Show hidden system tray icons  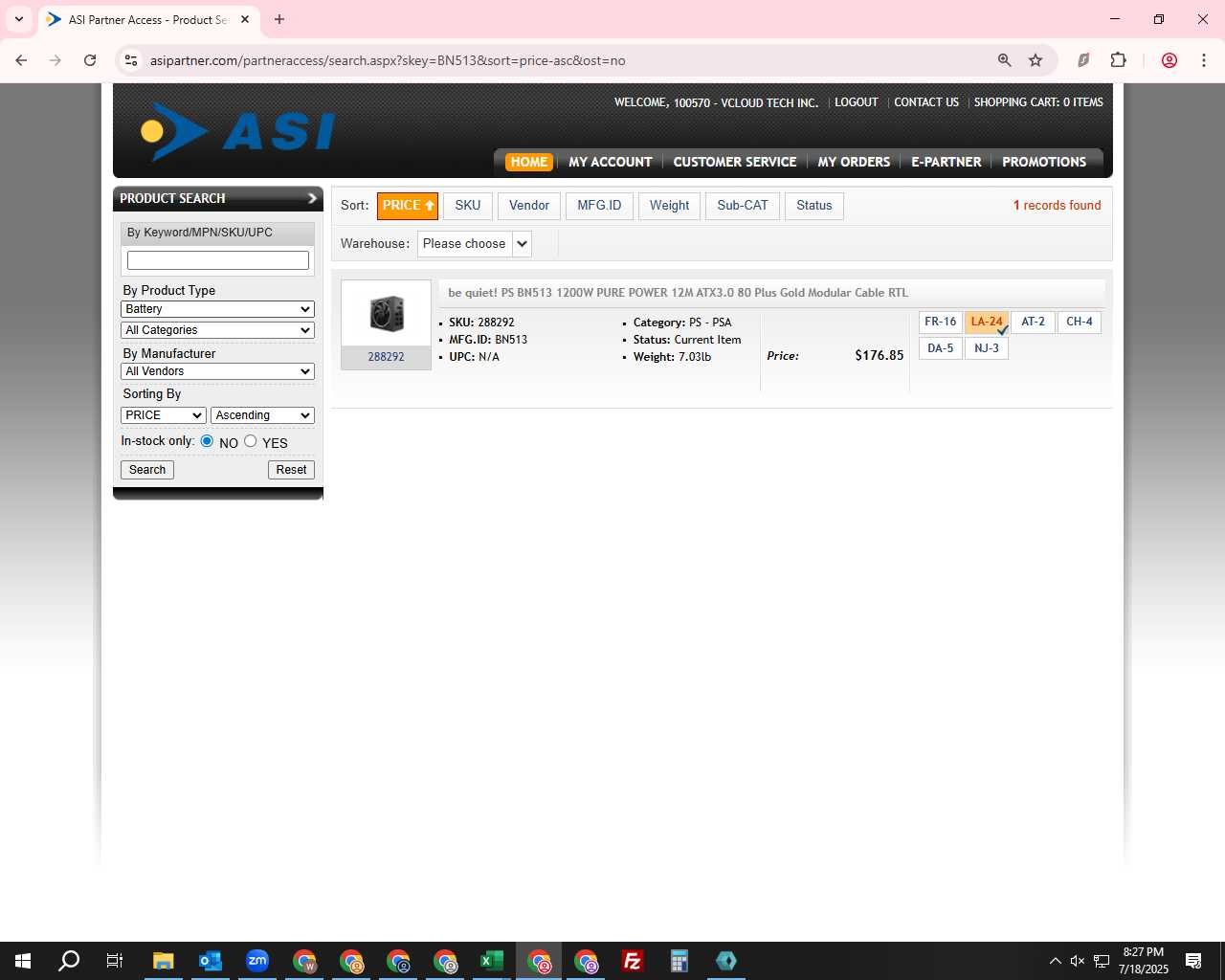pyautogui.click(x=1055, y=961)
